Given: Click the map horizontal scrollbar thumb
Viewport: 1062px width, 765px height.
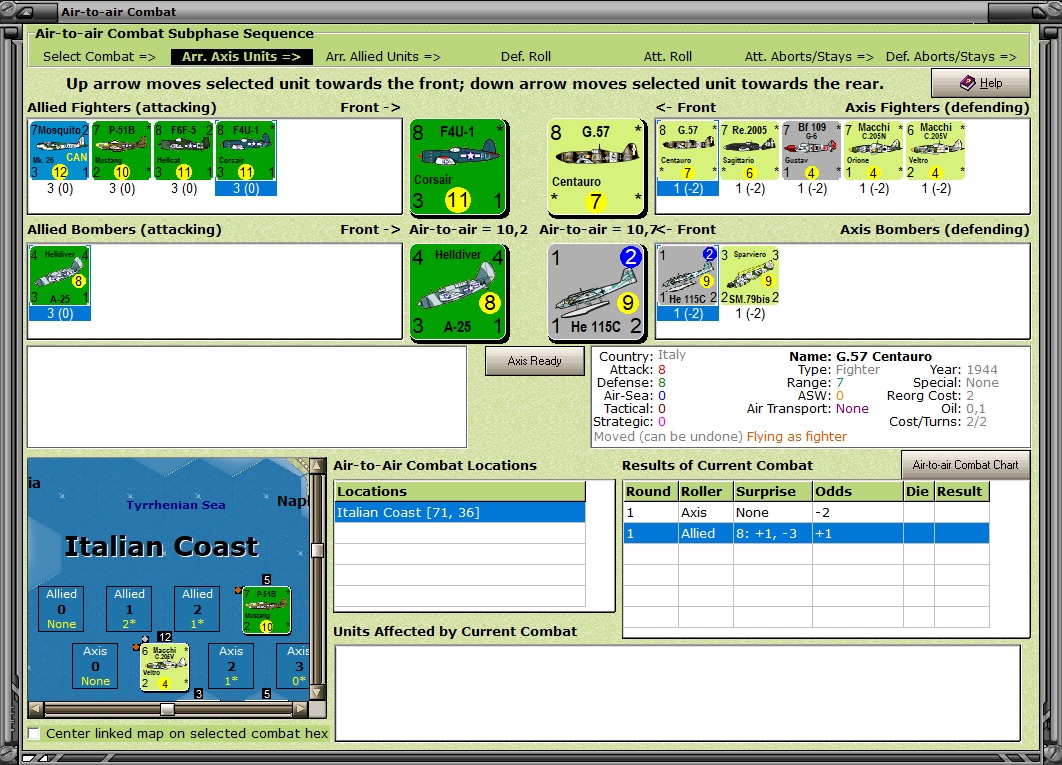Looking at the screenshot, I should click(167, 709).
